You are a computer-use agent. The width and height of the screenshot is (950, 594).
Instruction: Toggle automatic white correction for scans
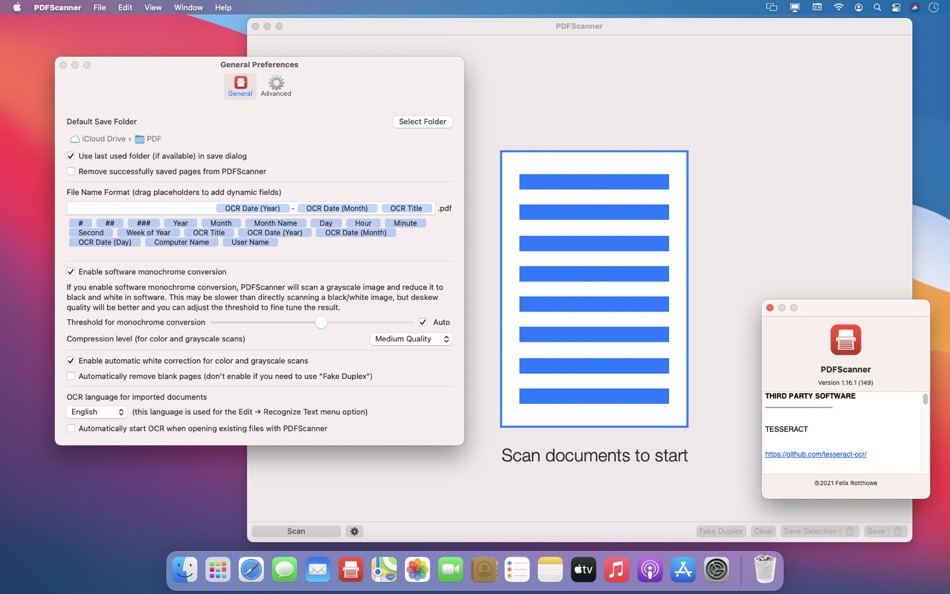pos(71,361)
